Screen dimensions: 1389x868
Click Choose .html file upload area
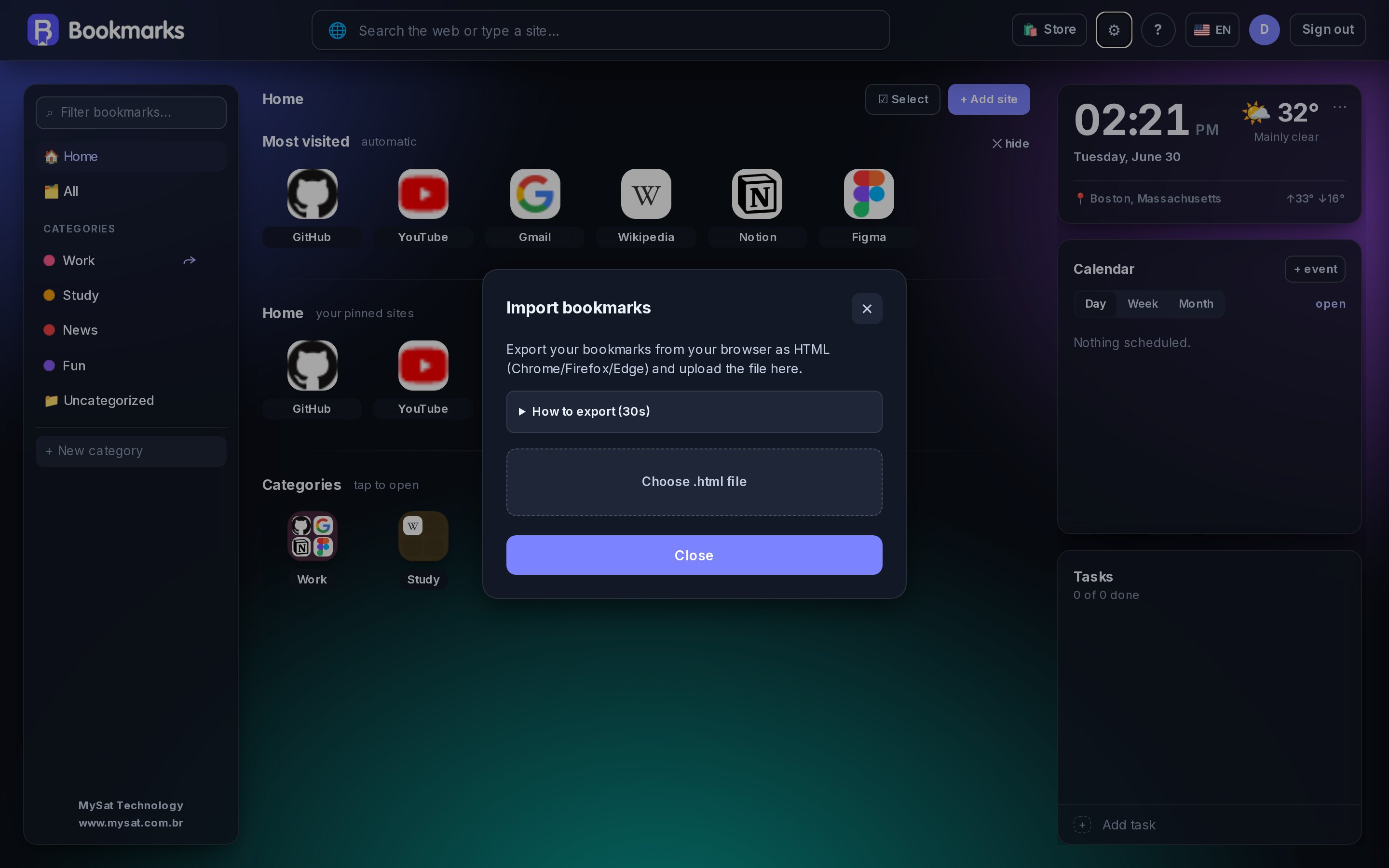pos(694,482)
